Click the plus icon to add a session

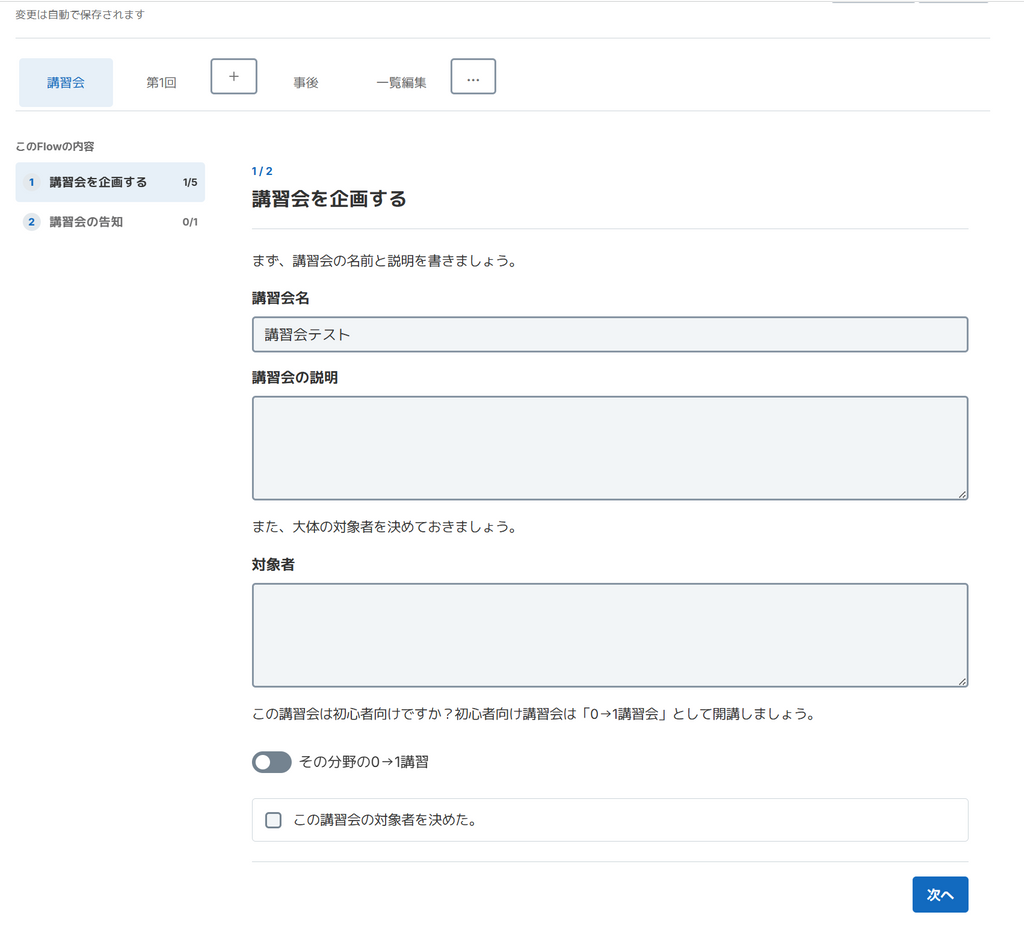click(x=233, y=76)
